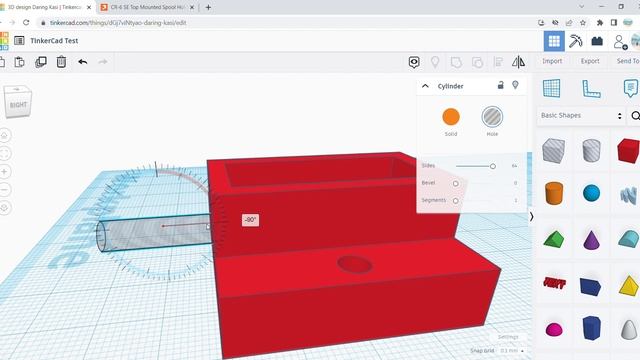
Task: Click the Mirror tool icon
Action: coord(518,62)
